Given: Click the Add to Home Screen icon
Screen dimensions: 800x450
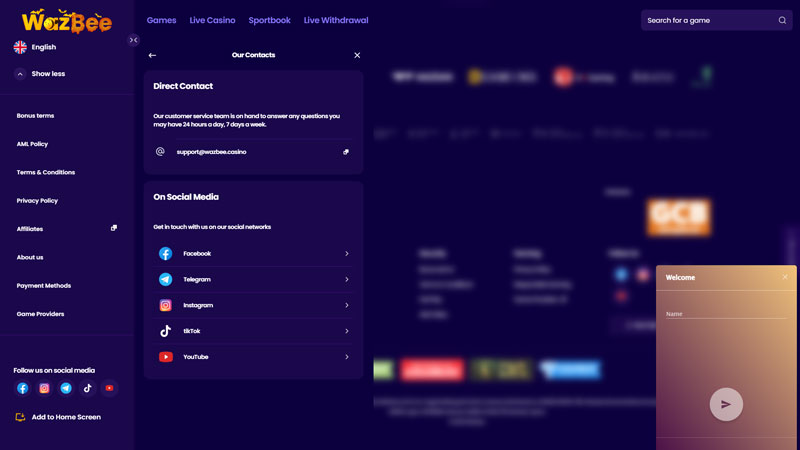Looking at the screenshot, I should point(20,417).
